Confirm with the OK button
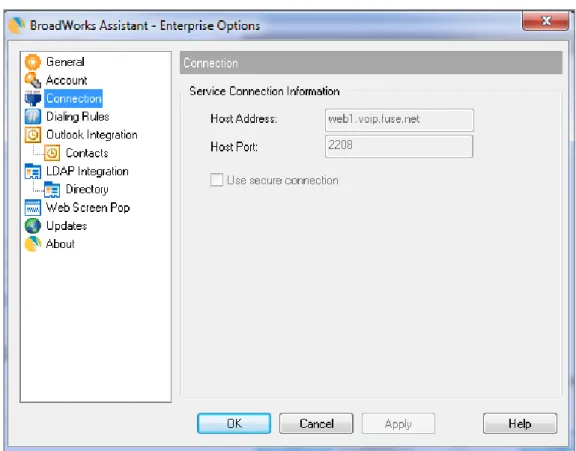576x451 pixels. (x=234, y=423)
